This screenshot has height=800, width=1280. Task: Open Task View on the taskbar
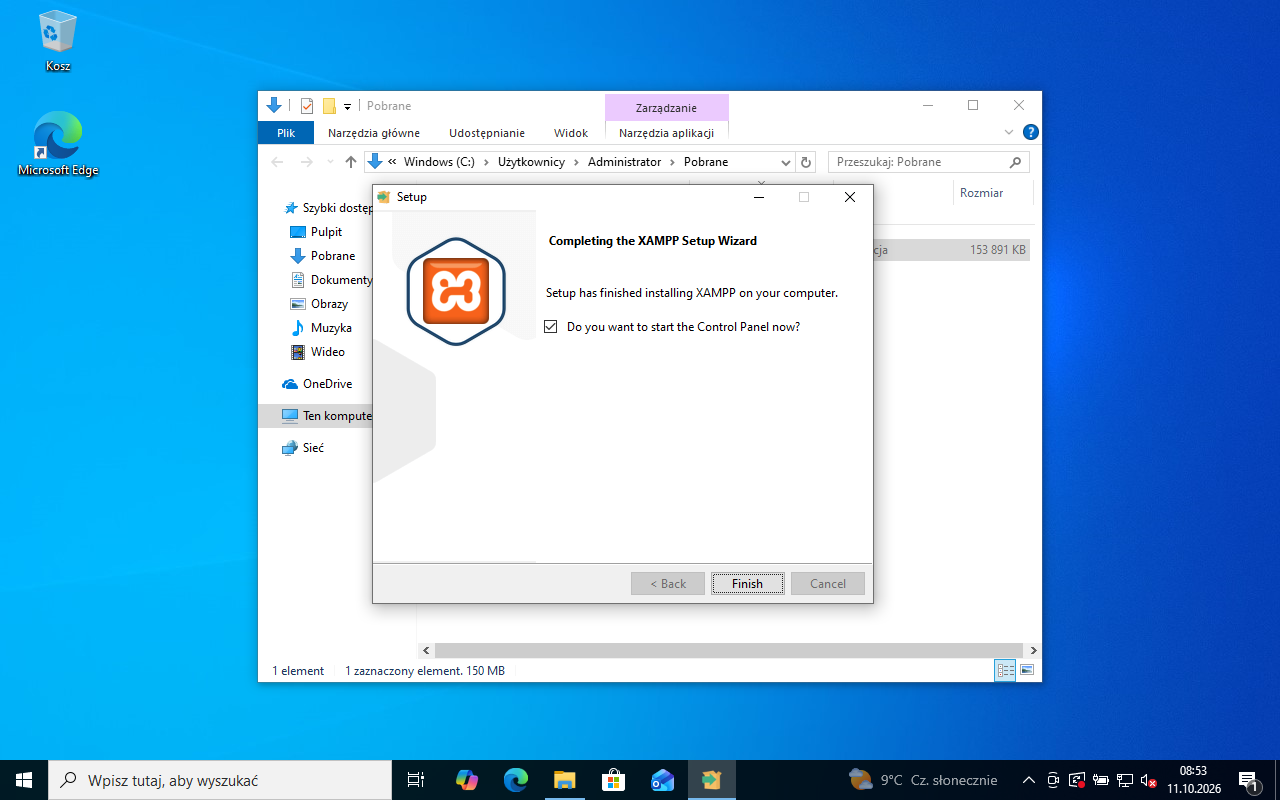point(416,780)
